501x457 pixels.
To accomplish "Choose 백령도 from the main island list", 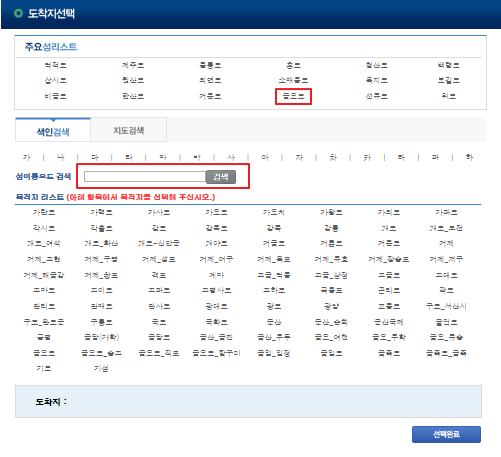I will coord(448,65).
